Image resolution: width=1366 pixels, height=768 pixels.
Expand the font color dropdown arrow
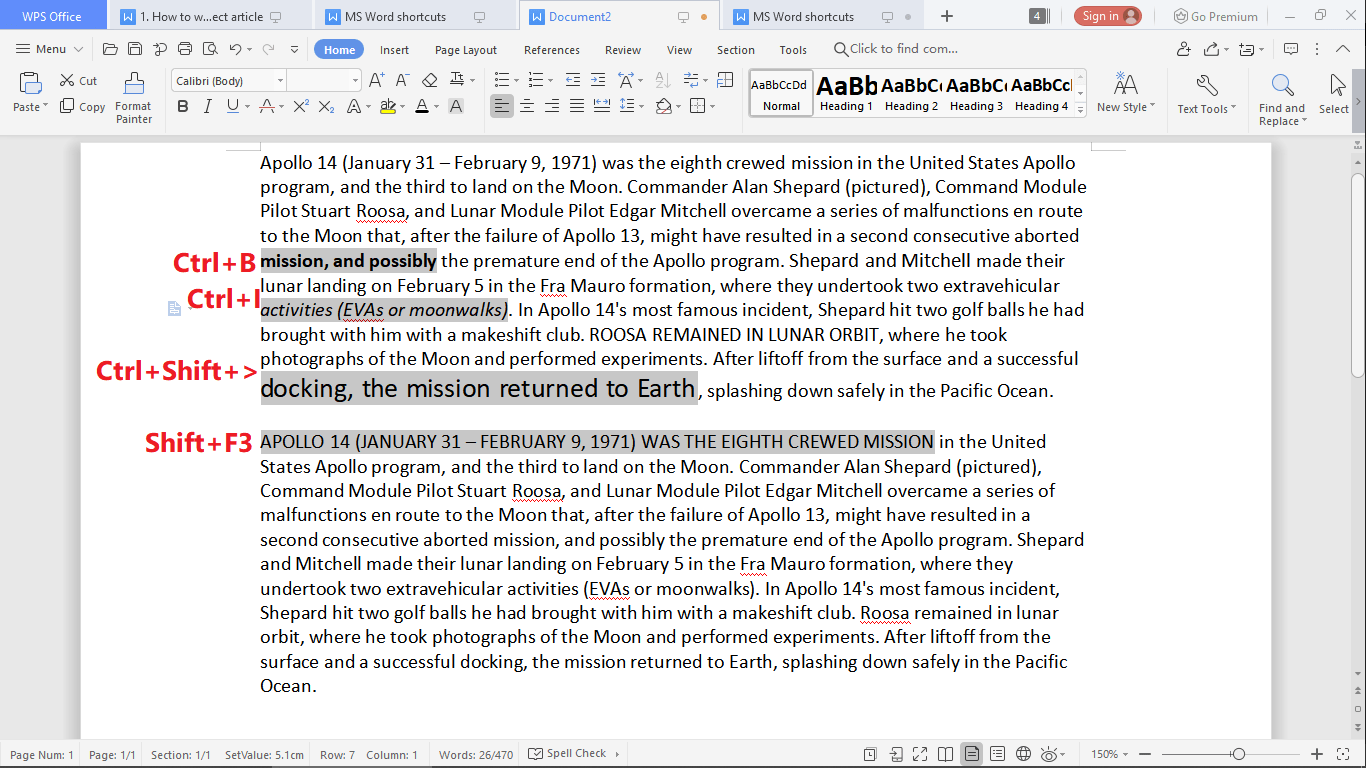click(x=436, y=106)
